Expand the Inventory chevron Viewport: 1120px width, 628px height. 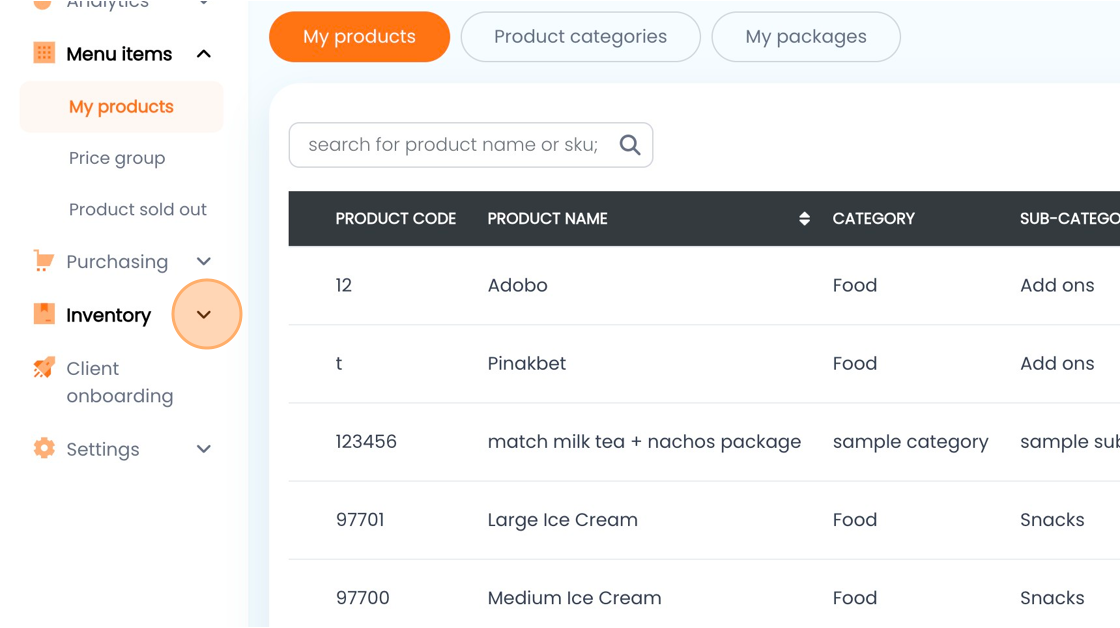coord(204,314)
